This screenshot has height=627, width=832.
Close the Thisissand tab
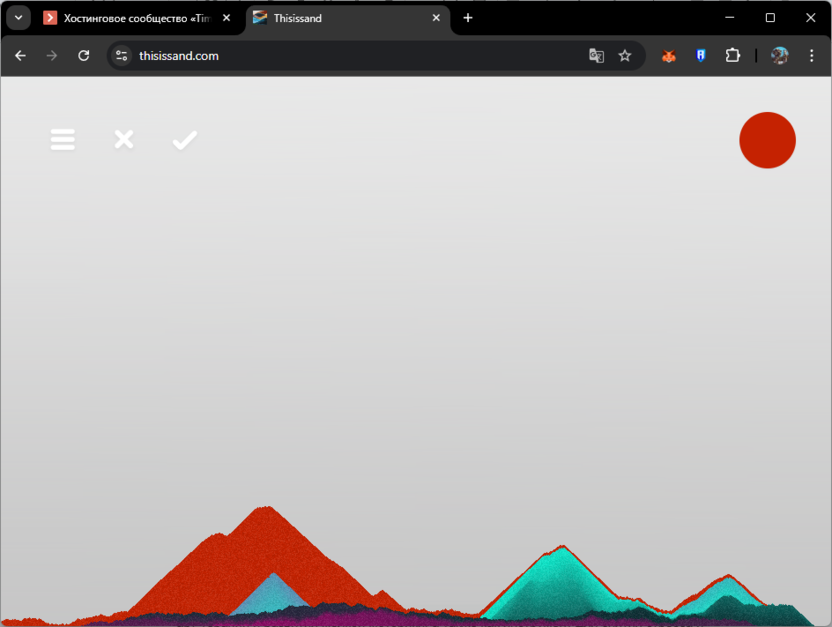tap(436, 18)
